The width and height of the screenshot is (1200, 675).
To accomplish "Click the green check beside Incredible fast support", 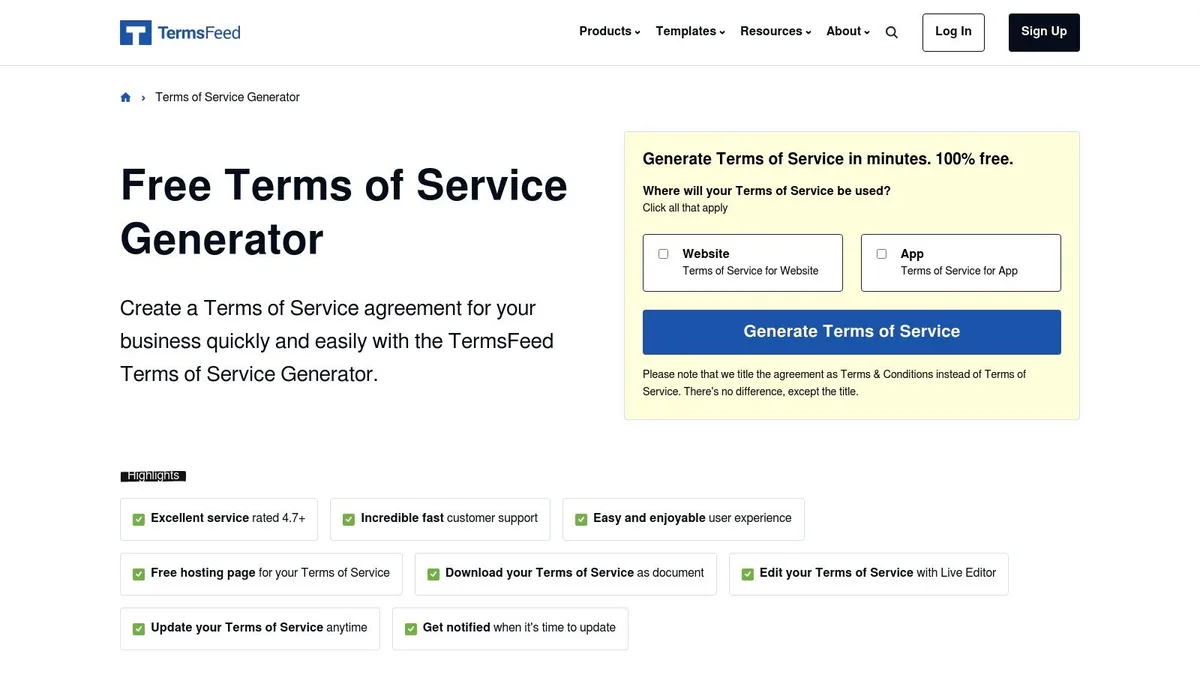I will 349,519.
